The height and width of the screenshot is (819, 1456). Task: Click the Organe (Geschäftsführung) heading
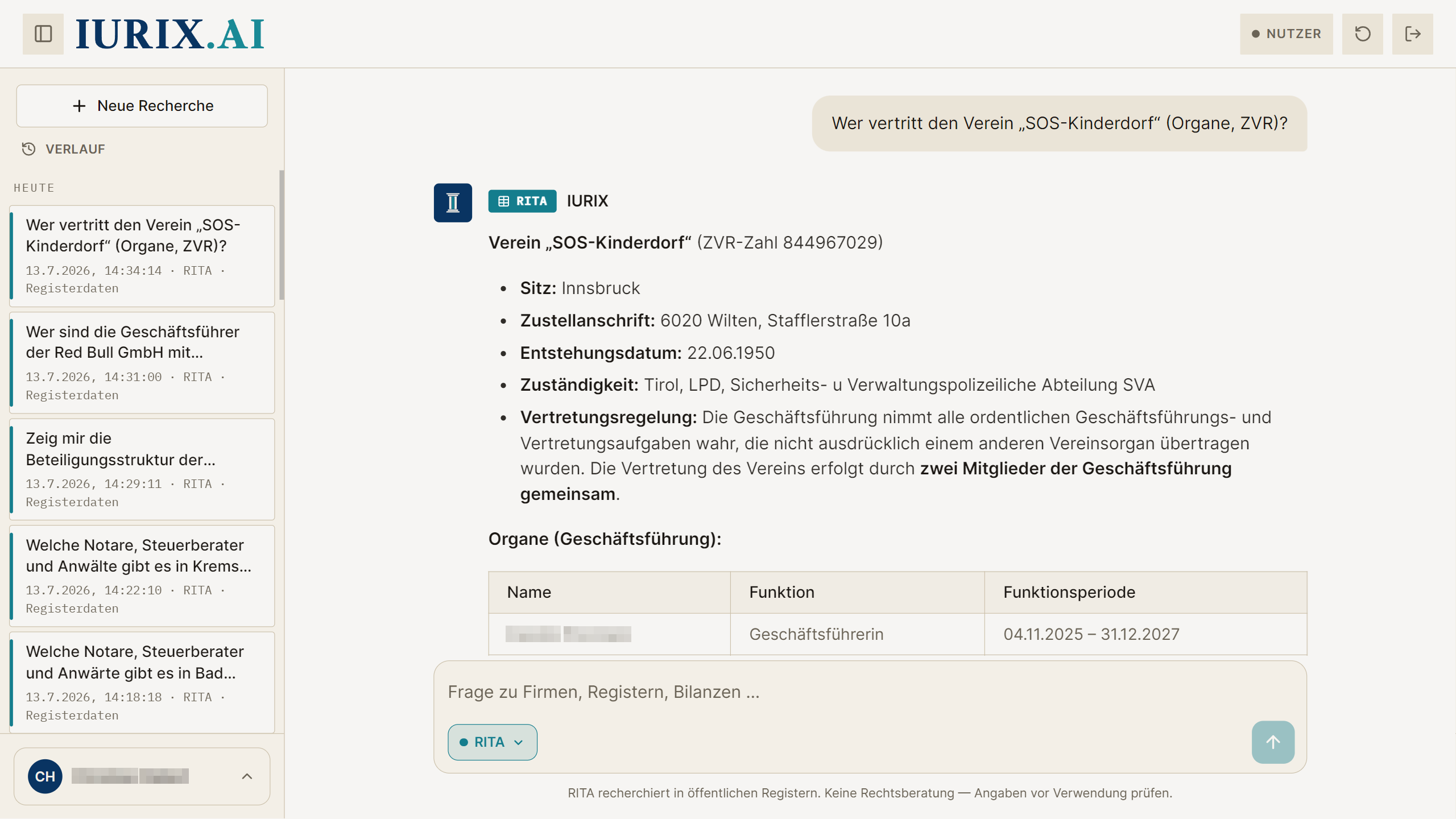(605, 539)
